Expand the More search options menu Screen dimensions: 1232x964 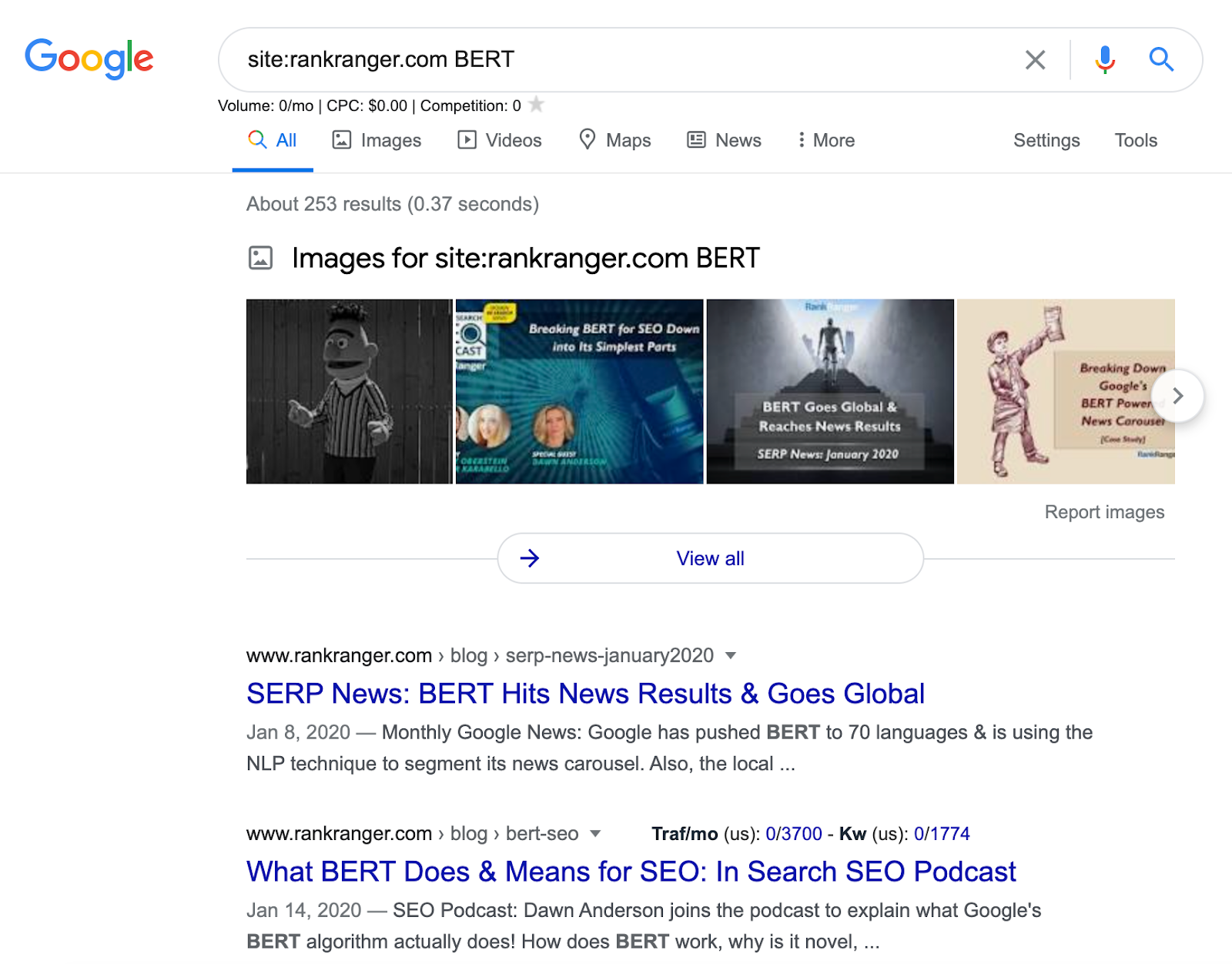(825, 140)
